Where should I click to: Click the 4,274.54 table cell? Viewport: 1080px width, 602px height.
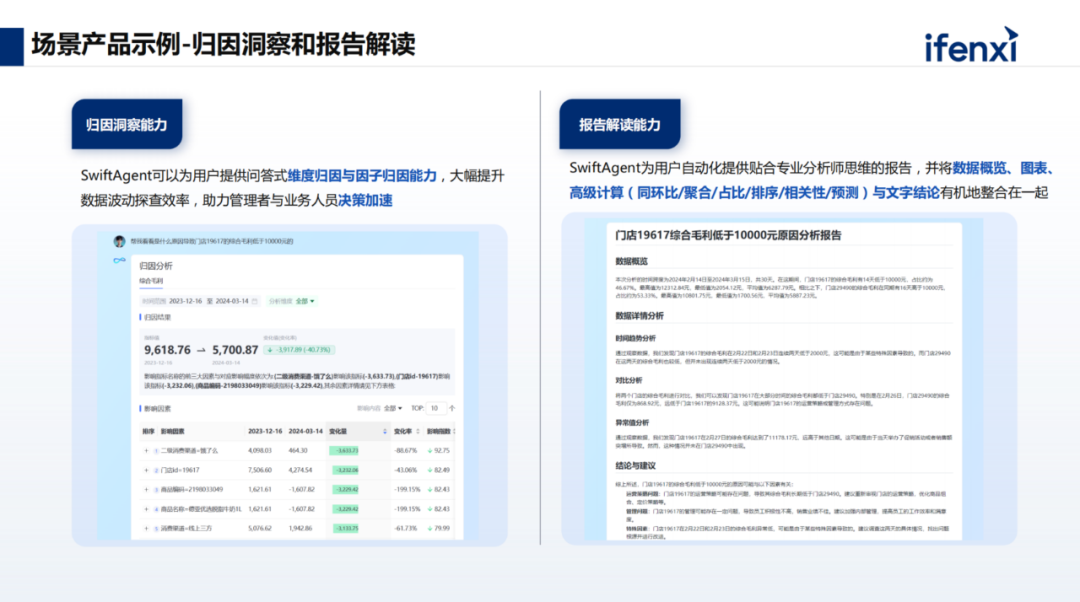pos(300,470)
